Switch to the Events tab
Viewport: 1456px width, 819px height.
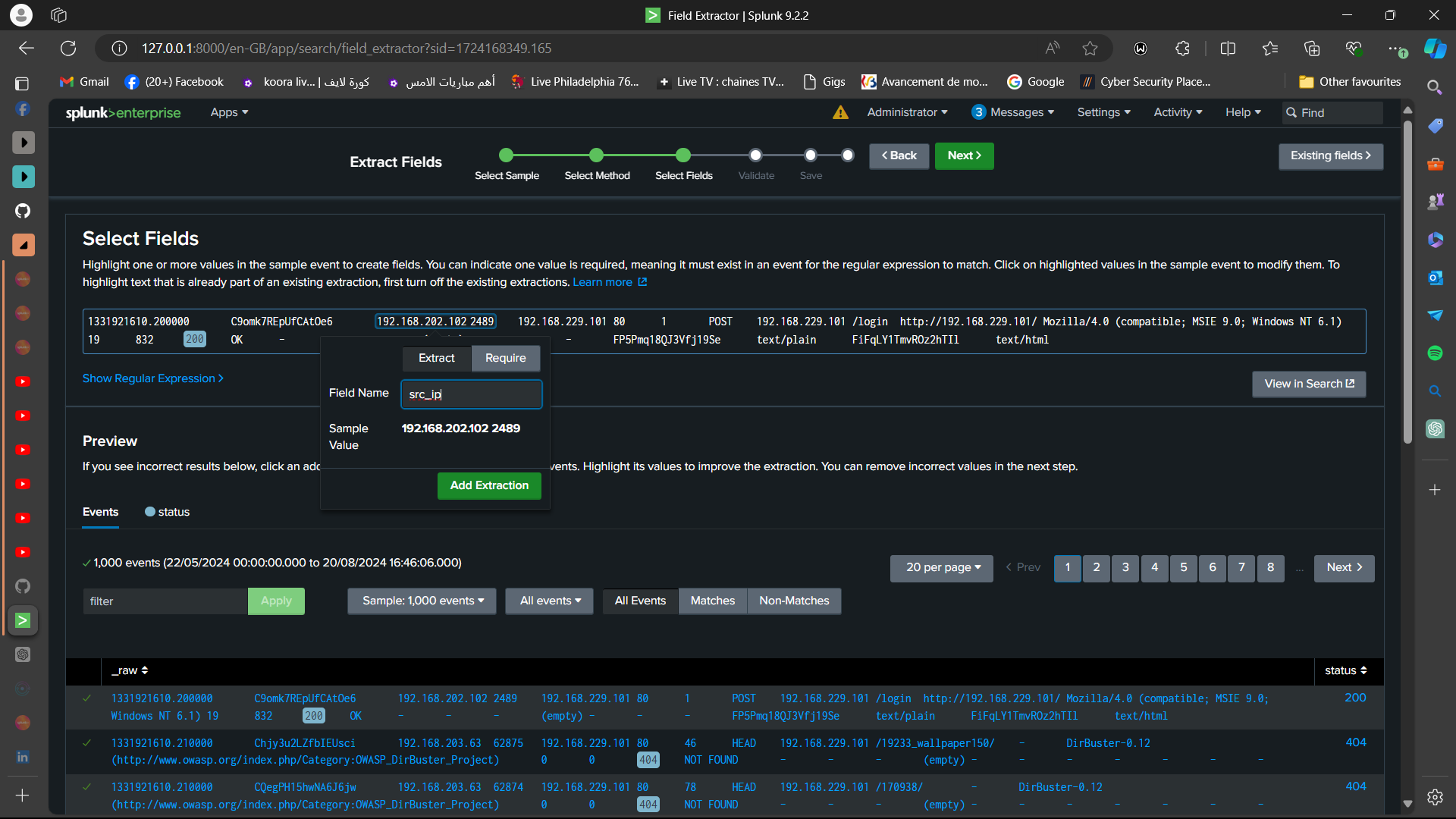click(101, 512)
